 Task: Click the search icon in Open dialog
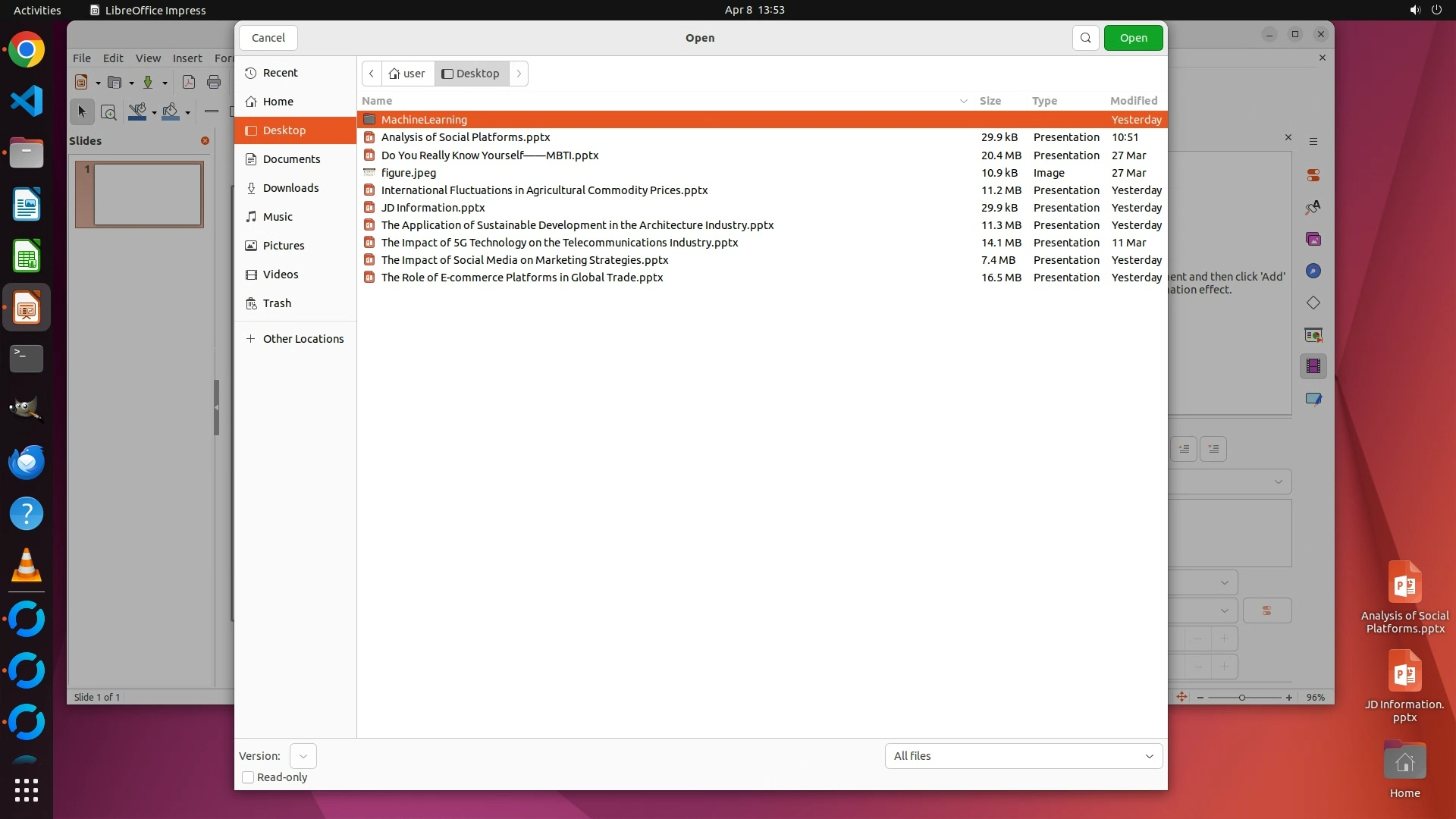pos(1085,38)
